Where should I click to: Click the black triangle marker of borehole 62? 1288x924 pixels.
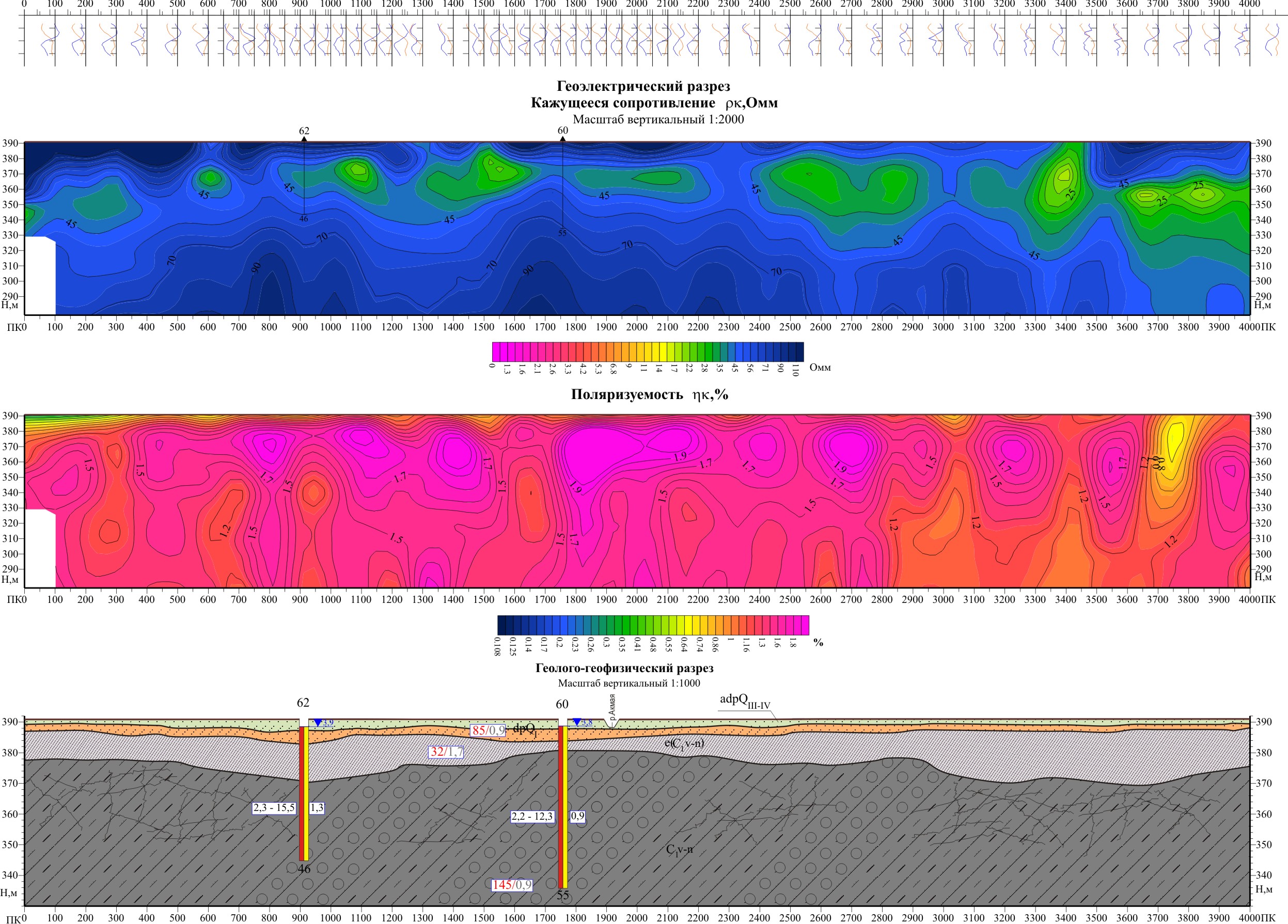click(304, 138)
